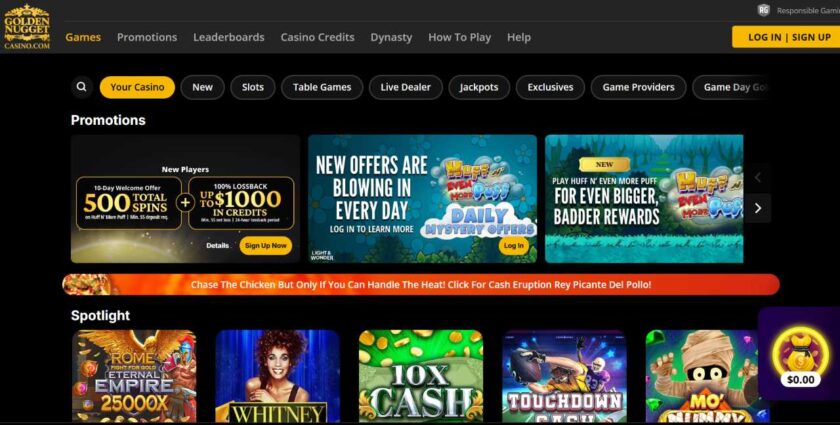This screenshot has height=425, width=840.
Task: Open the Whitney game thumbnail
Action: point(278,376)
